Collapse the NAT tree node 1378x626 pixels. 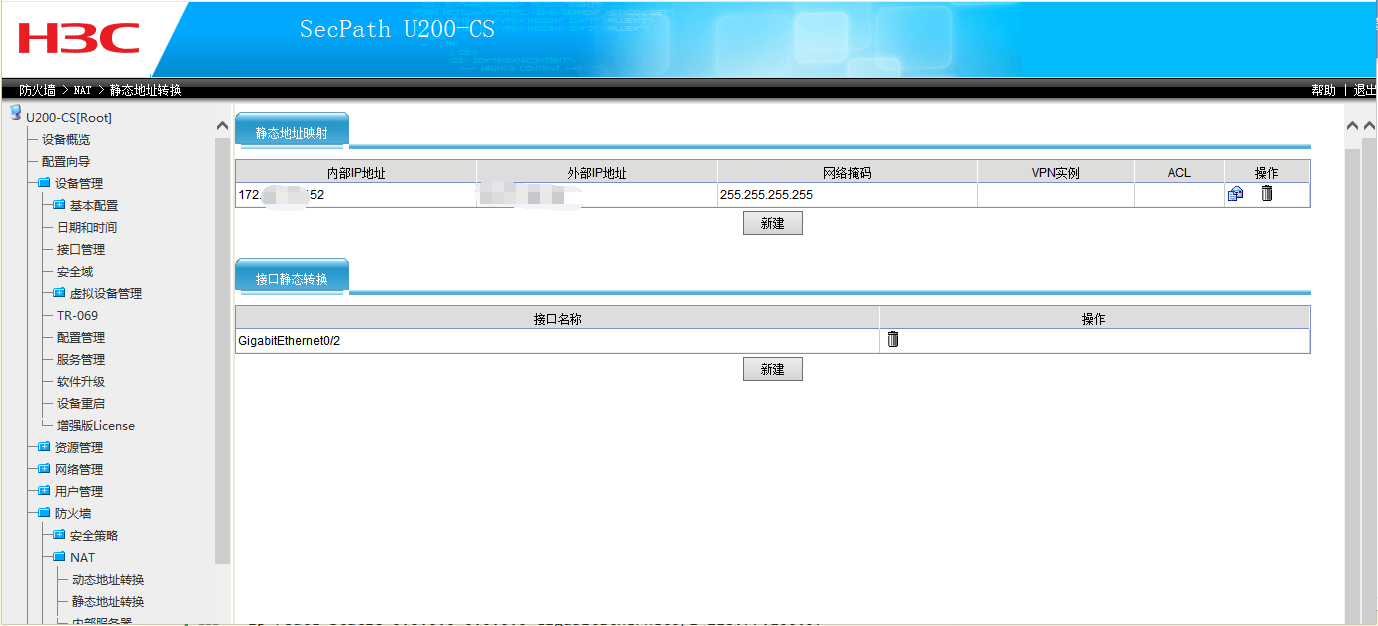59,557
